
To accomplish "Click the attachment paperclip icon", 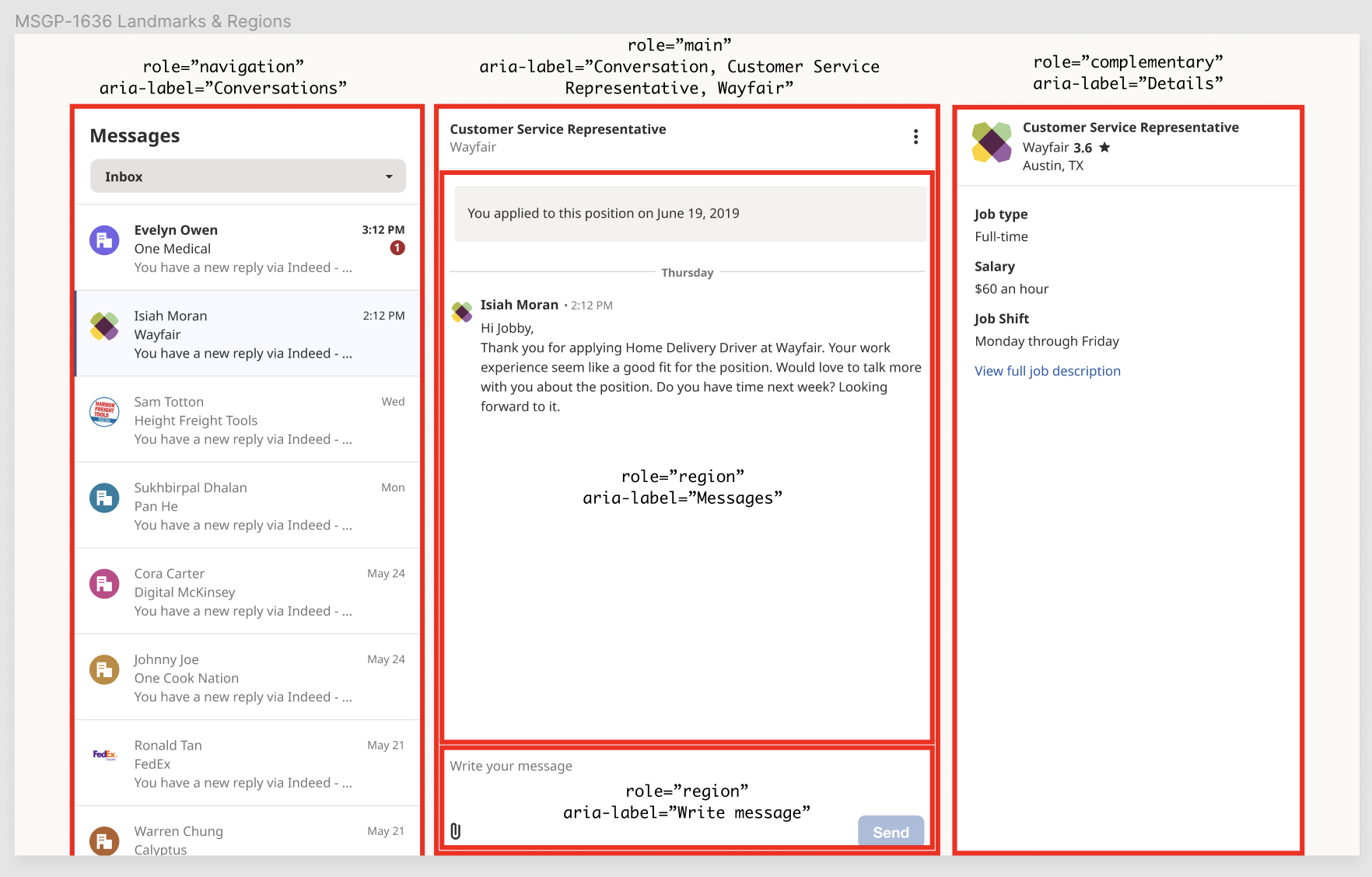I will click(456, 831).
